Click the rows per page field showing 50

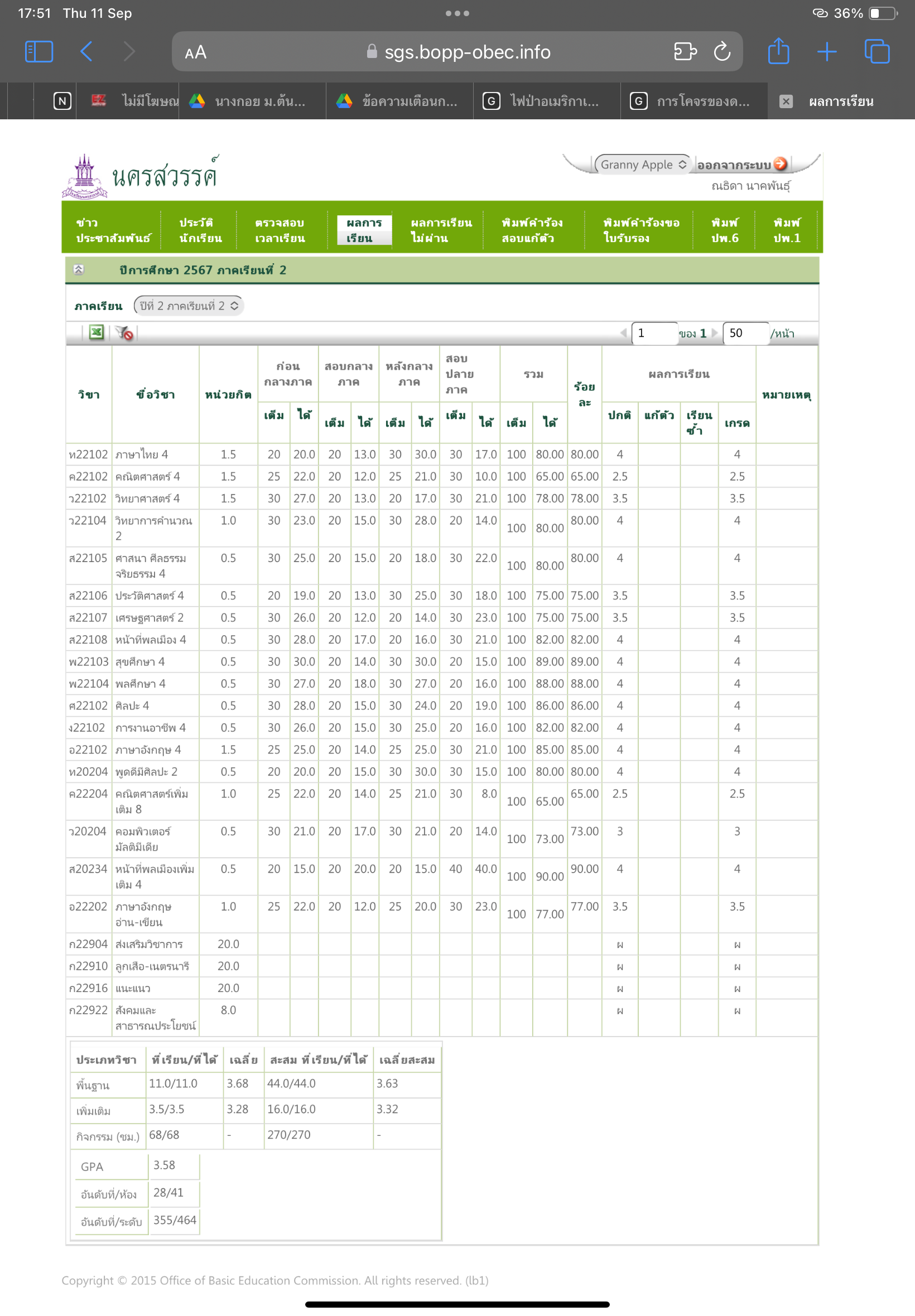tap(746, 333)
